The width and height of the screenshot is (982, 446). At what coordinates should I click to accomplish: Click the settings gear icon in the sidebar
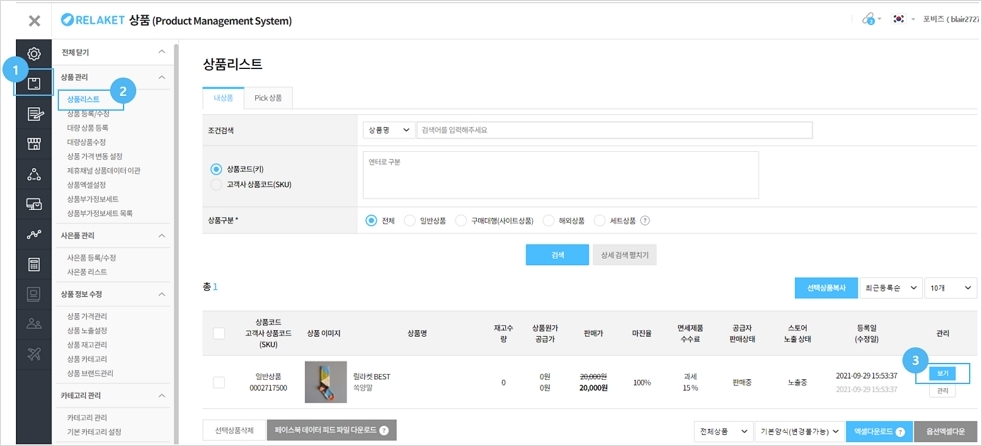[34, 53]
